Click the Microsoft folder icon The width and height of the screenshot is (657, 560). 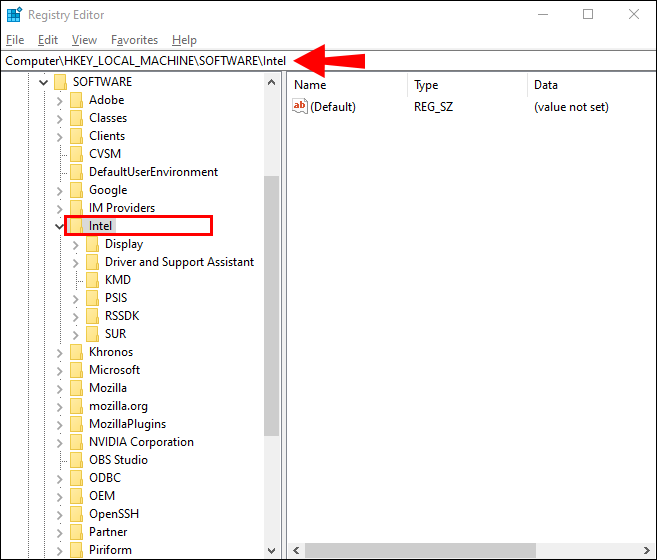tap(76, 370)
